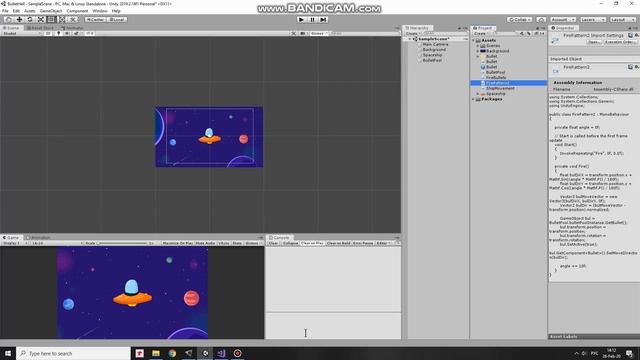The height and width of the screenshot is (360, 640).
Task: Collapse the Assets folder
Action: tap(473, 40)
